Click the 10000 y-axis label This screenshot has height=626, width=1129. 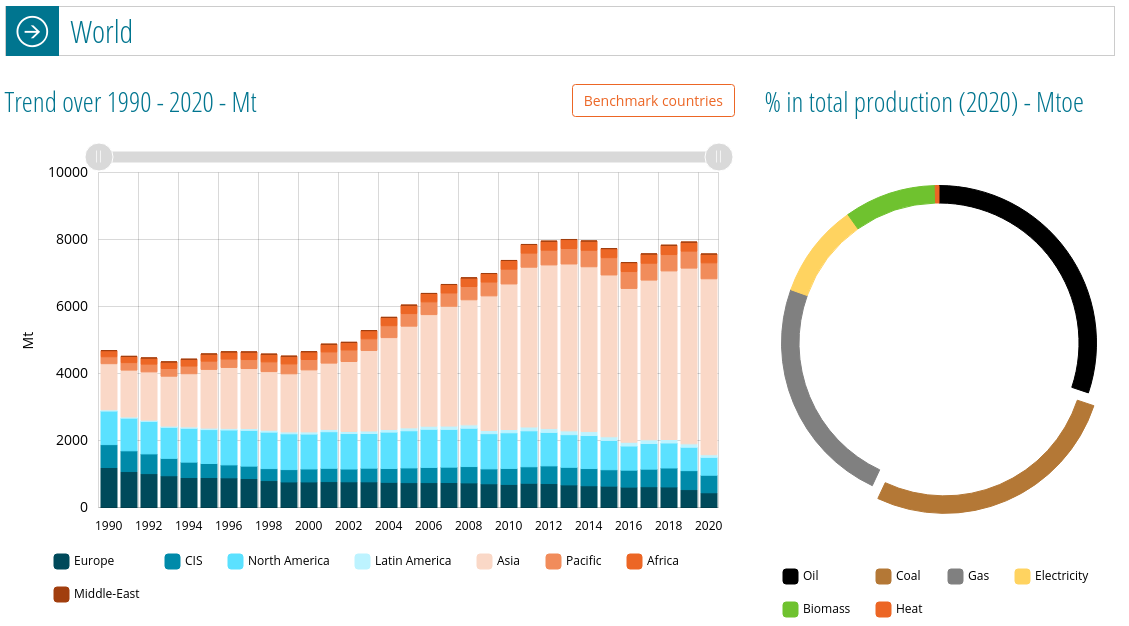pos(68,172)
